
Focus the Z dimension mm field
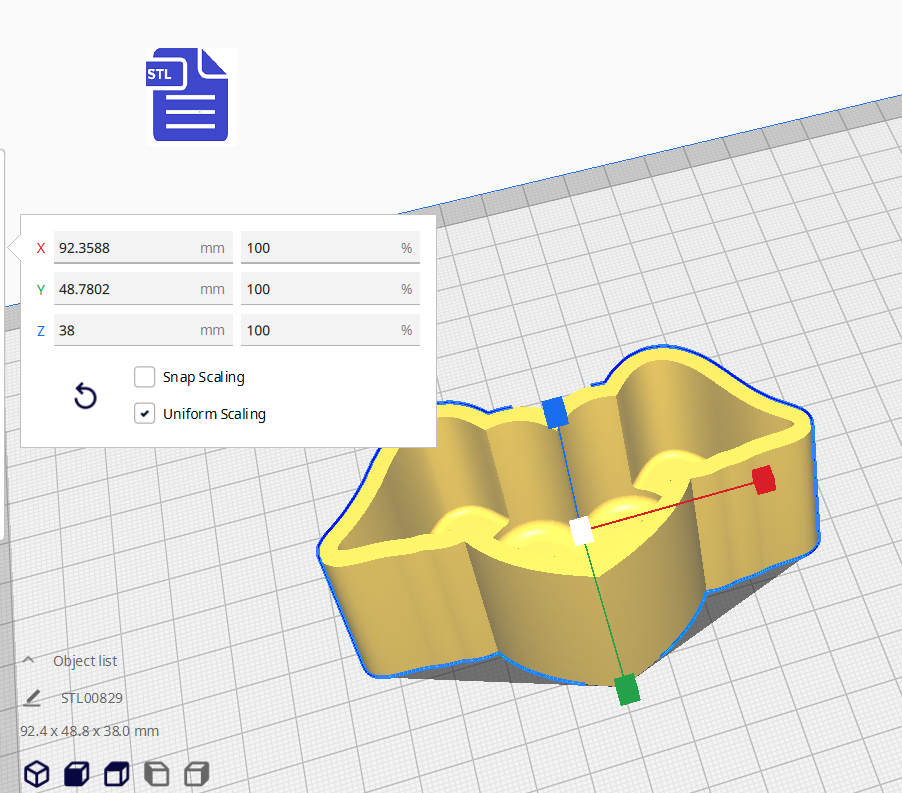[x=125, y=330]
